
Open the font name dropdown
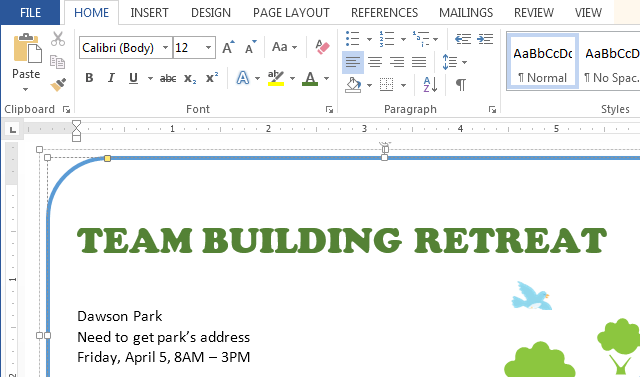pyautogui.click(x=165, y=48)
